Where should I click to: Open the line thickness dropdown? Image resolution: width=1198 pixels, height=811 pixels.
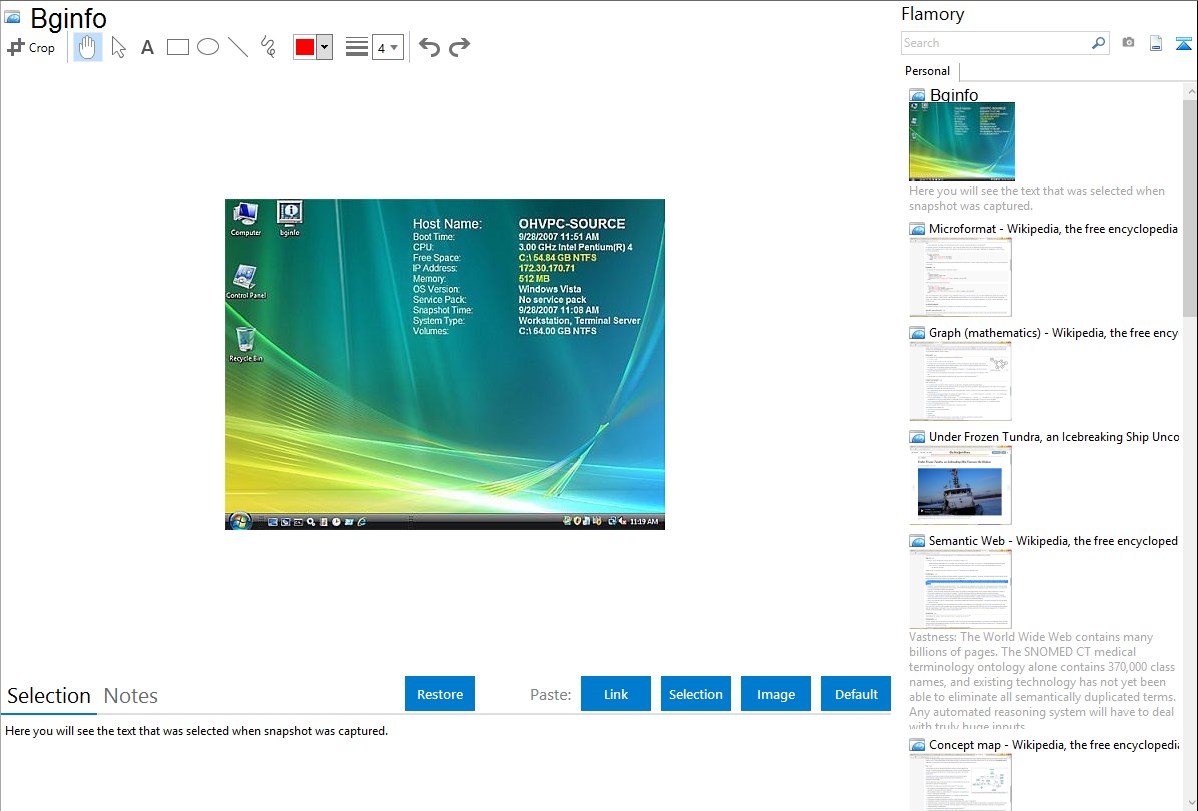coord(387,47)
